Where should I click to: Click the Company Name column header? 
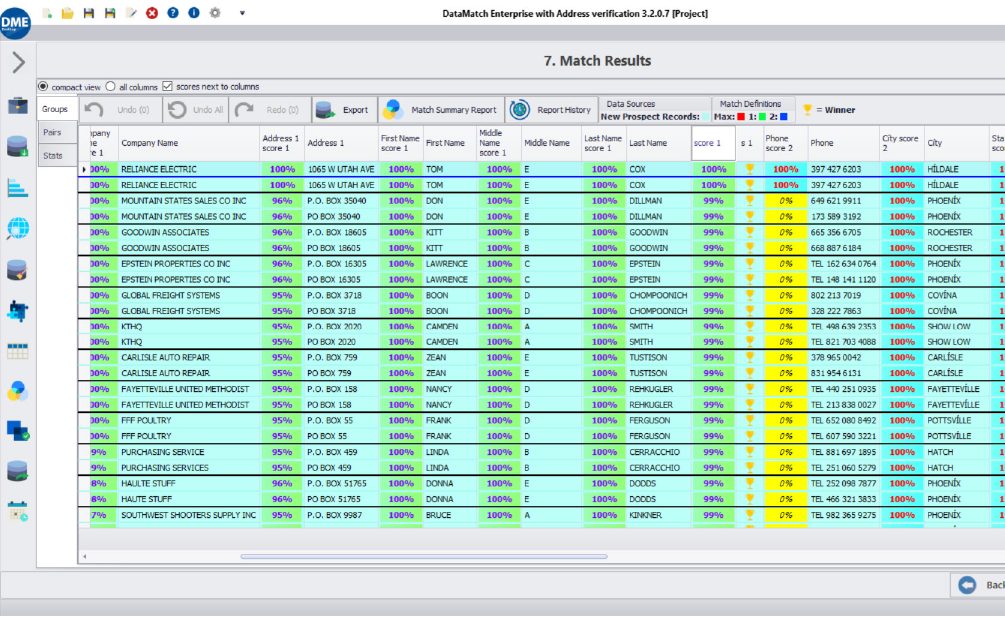(x=188, y=143)
